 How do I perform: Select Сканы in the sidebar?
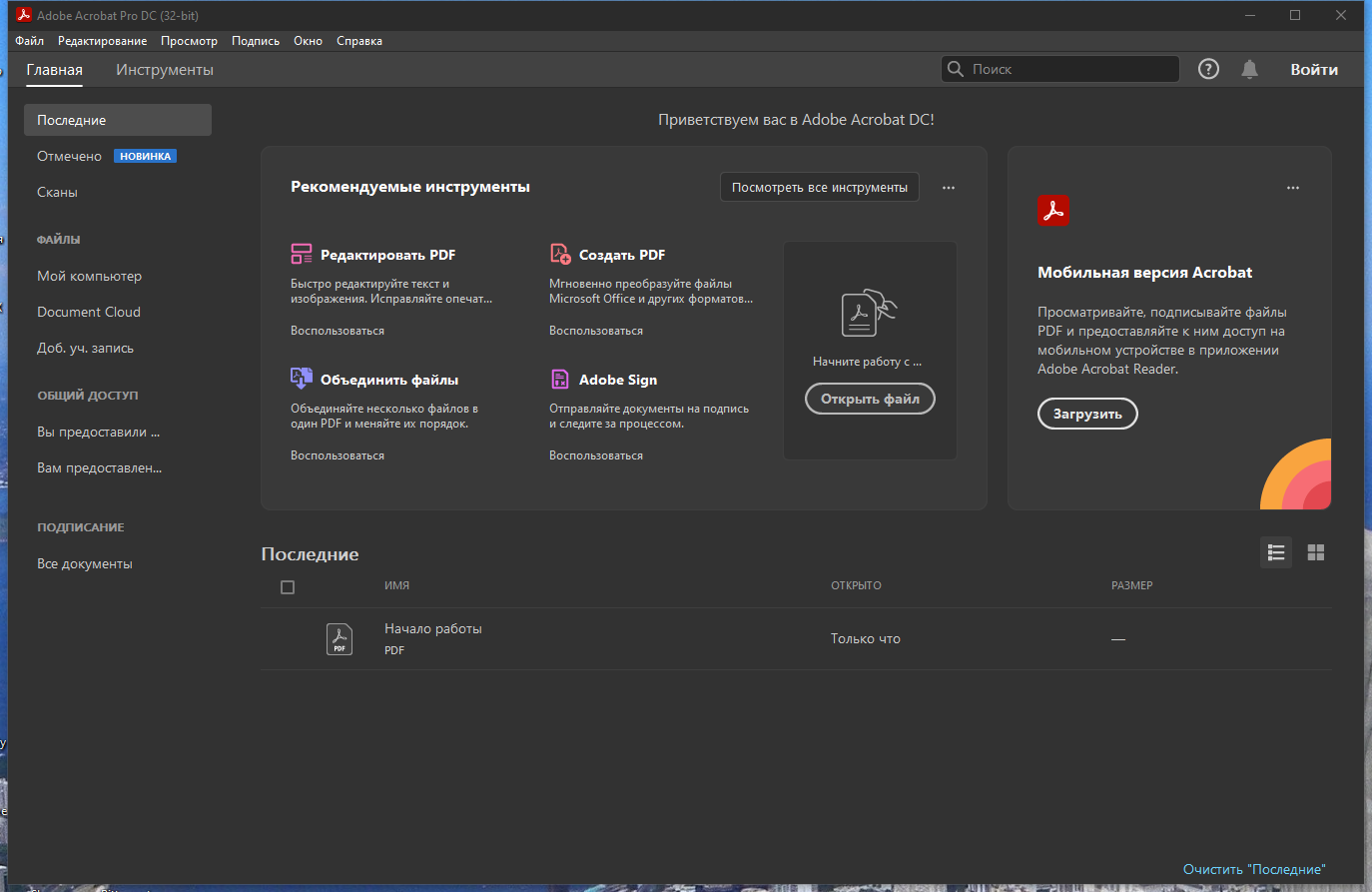click(x=57, y=192)
